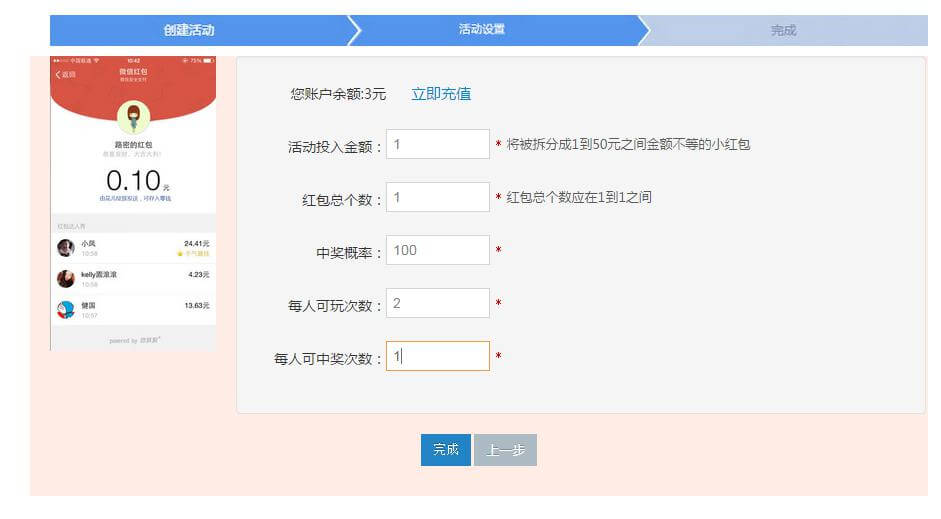Screen dimensions: 941x519
Task: Select the 中奖概率 field showing 100
Action: point(437,250)
